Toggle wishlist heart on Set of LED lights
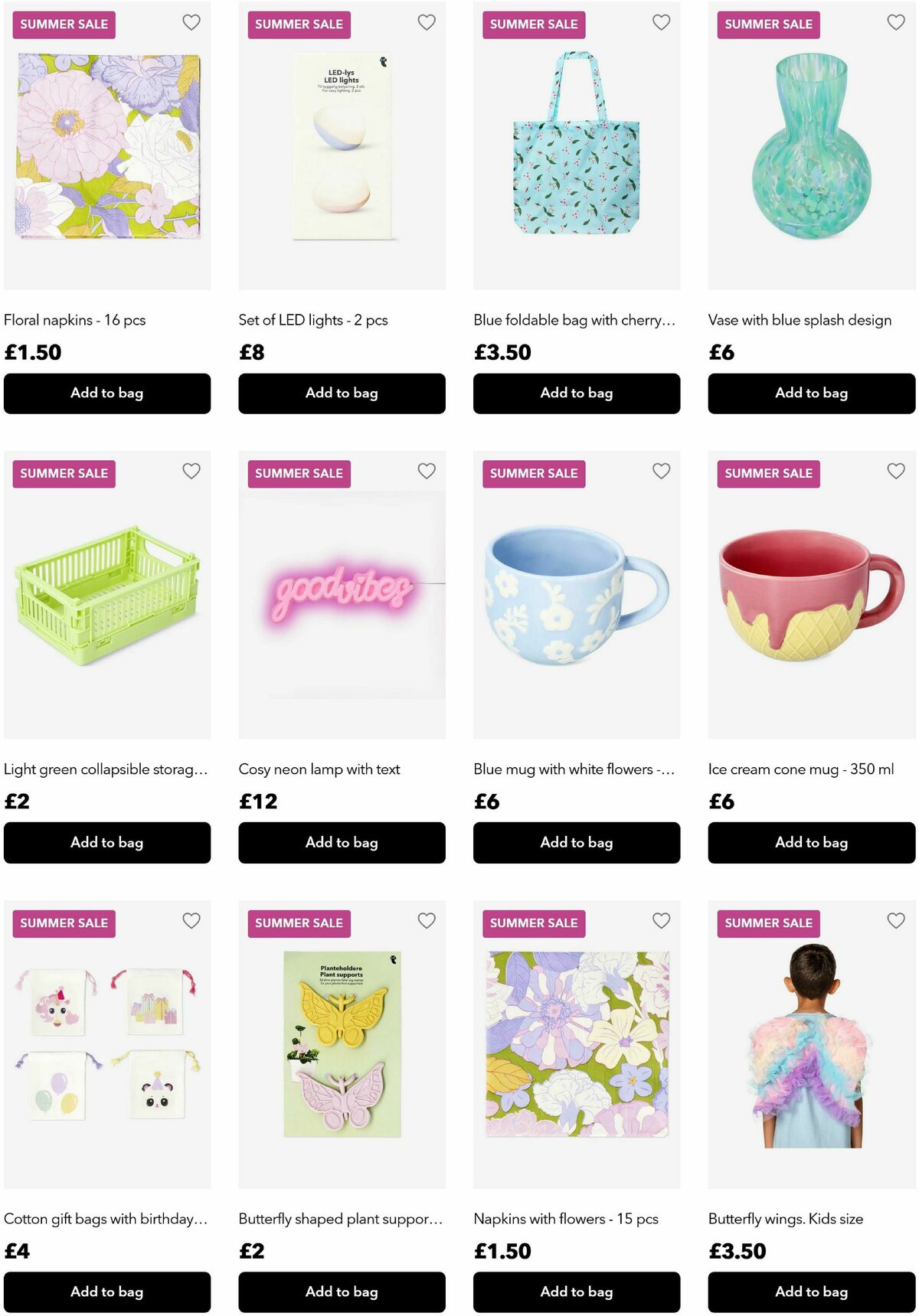 click(427, 22)
